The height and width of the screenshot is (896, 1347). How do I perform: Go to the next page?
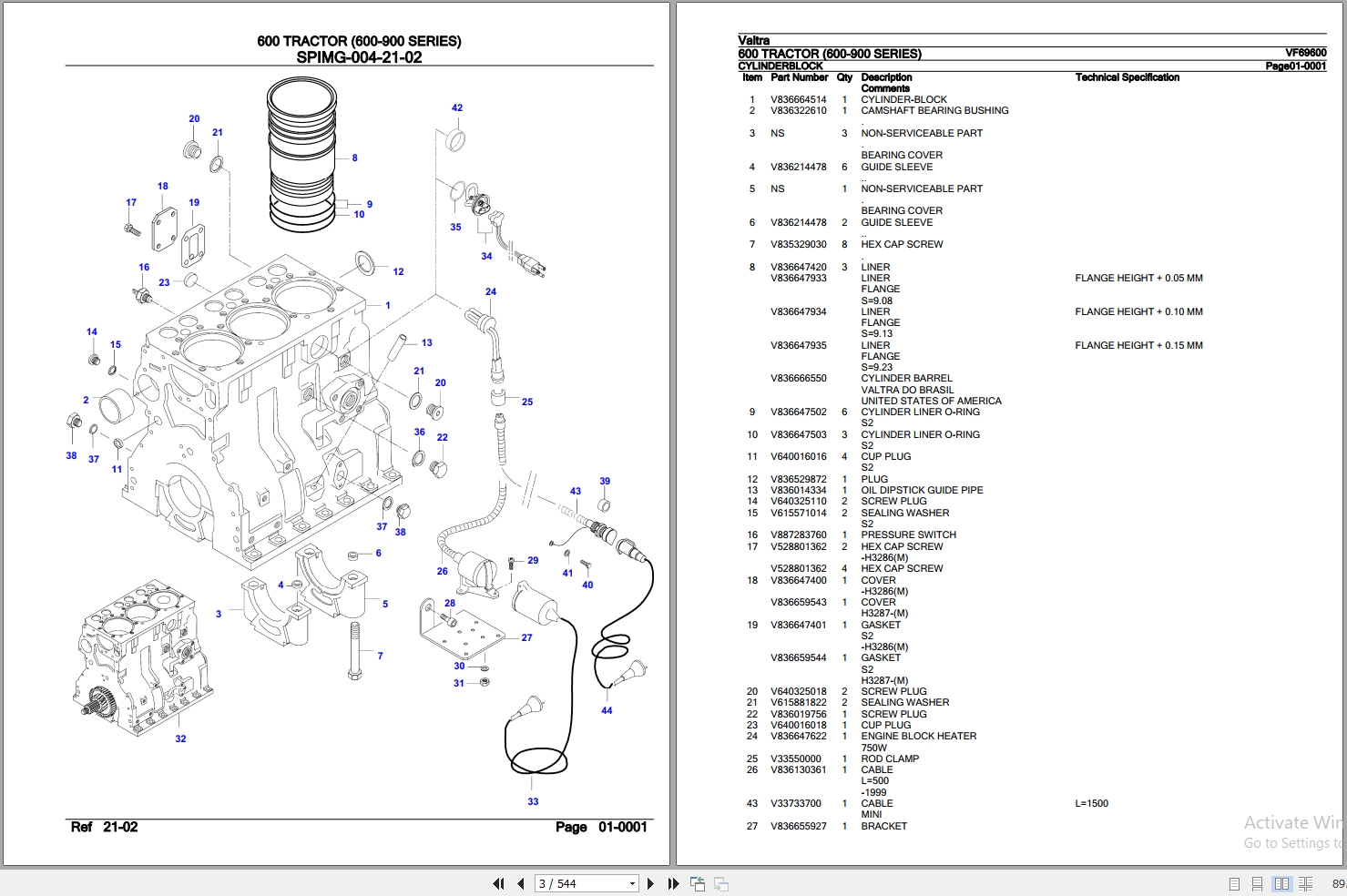click(x=650, y=883)
